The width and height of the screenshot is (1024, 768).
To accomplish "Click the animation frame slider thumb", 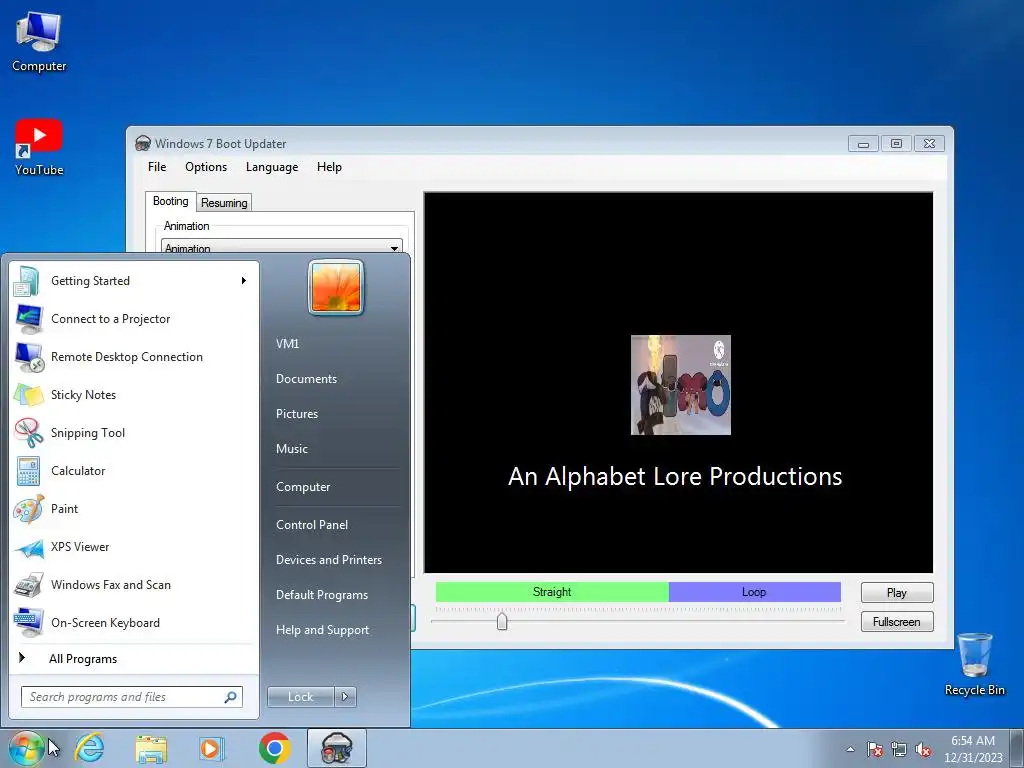I will [x=502, y=621].
